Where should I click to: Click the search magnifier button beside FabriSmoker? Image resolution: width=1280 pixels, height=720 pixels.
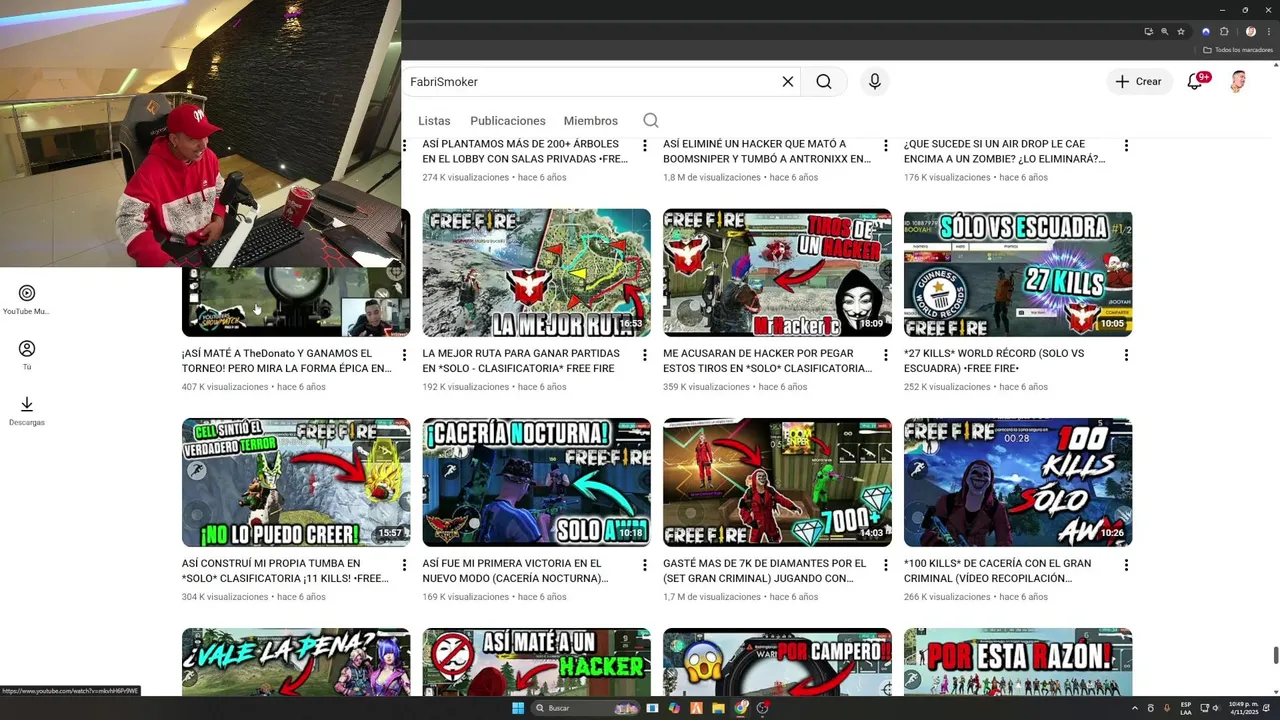[x=824, y=82]
